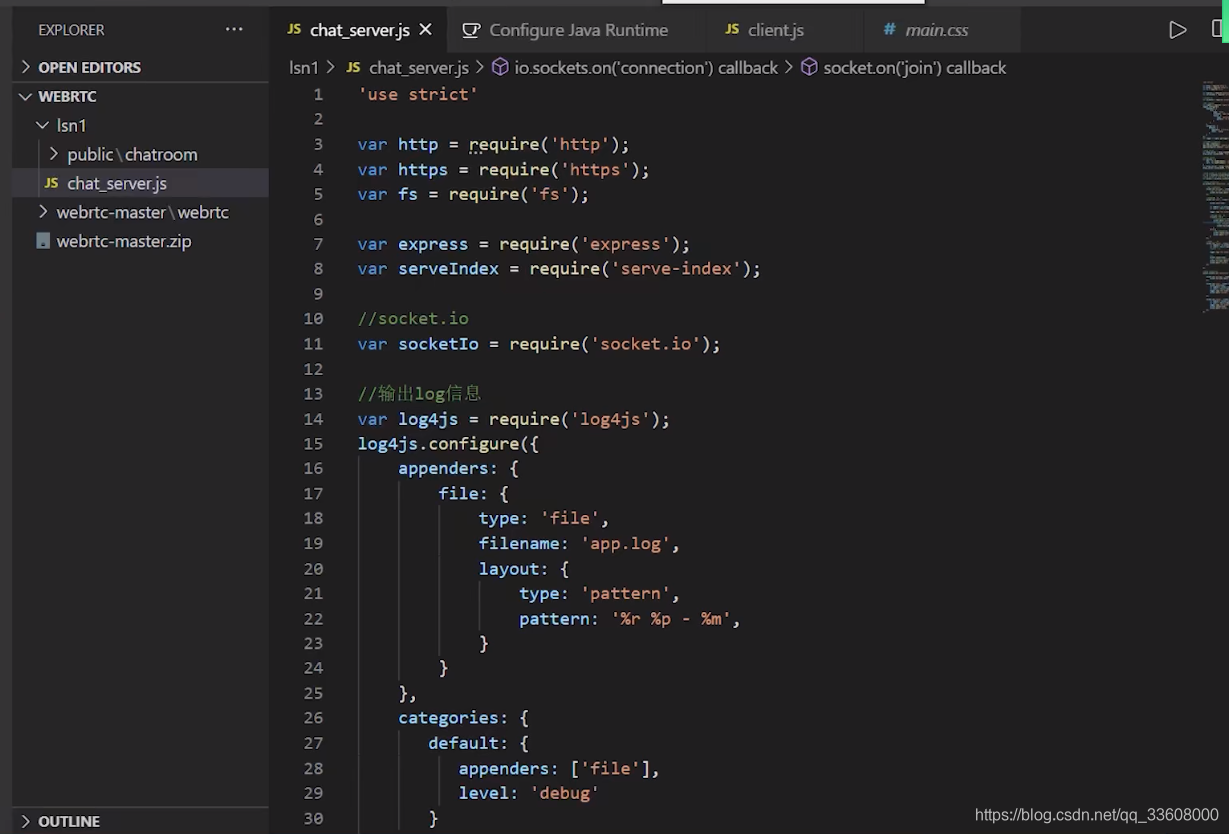Click variable fs on line 5

tap(408, 194)
